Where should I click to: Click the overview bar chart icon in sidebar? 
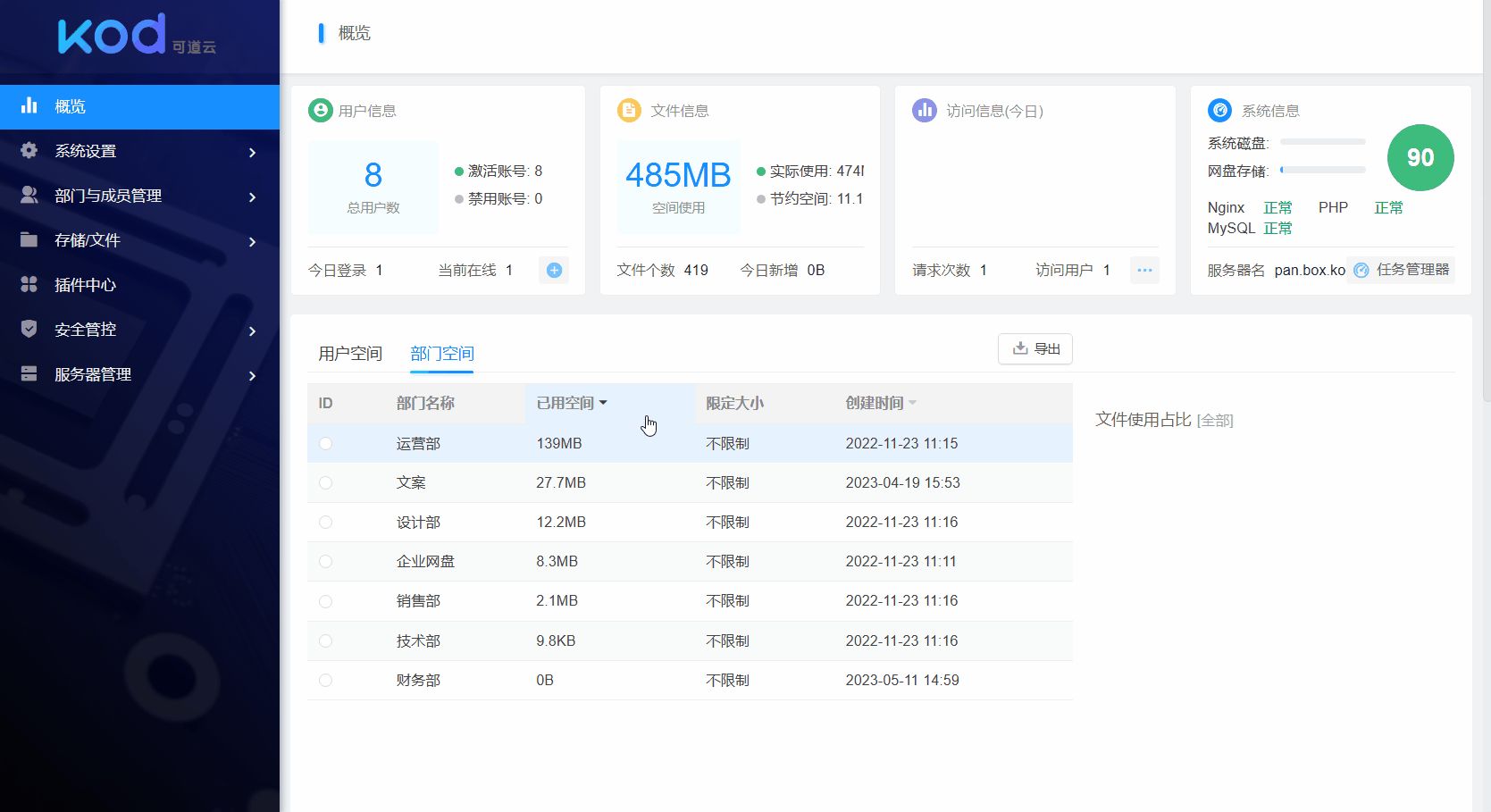tap(29, 105)
